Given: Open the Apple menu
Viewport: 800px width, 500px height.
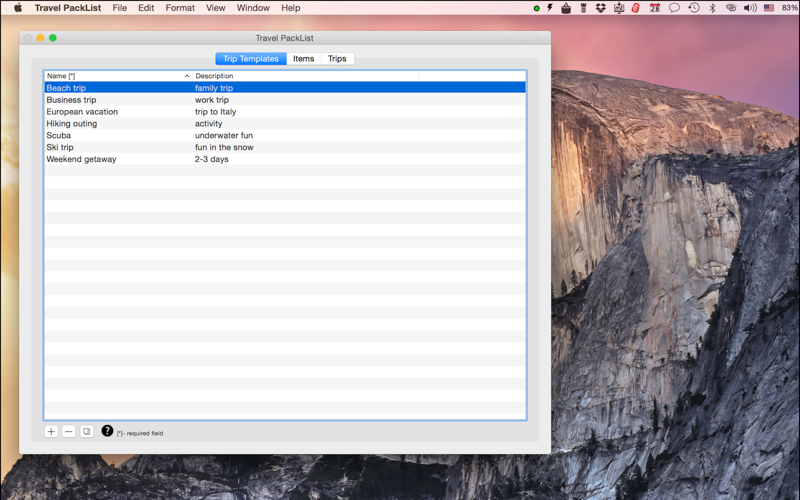Looking at the screenshot, I should (x=18, y=8).
